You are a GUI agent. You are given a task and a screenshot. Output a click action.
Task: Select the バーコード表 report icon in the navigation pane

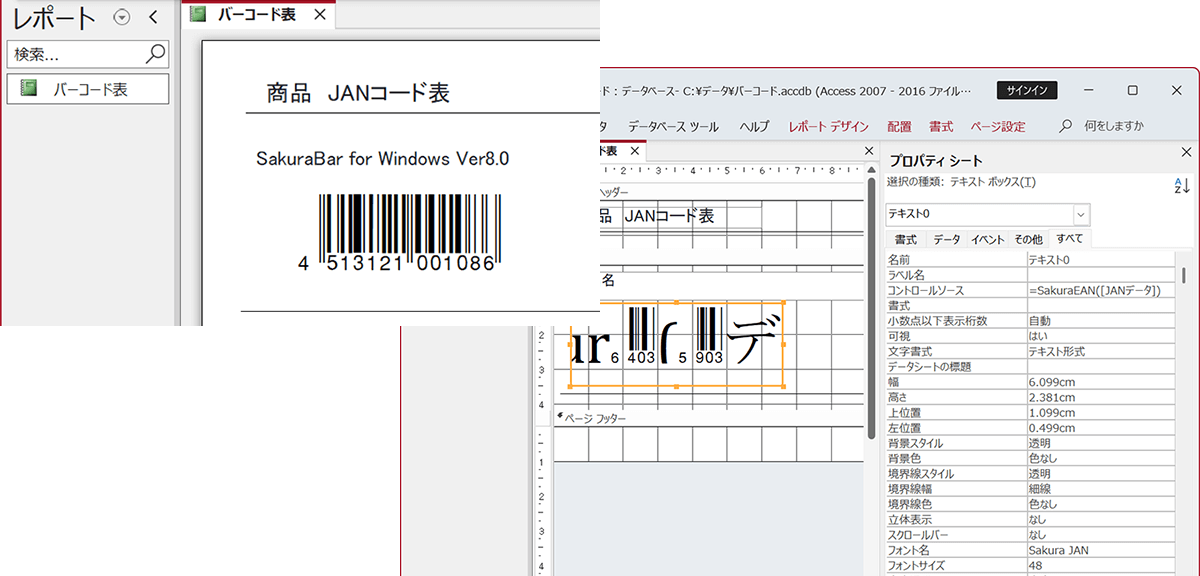pos(29,87)
